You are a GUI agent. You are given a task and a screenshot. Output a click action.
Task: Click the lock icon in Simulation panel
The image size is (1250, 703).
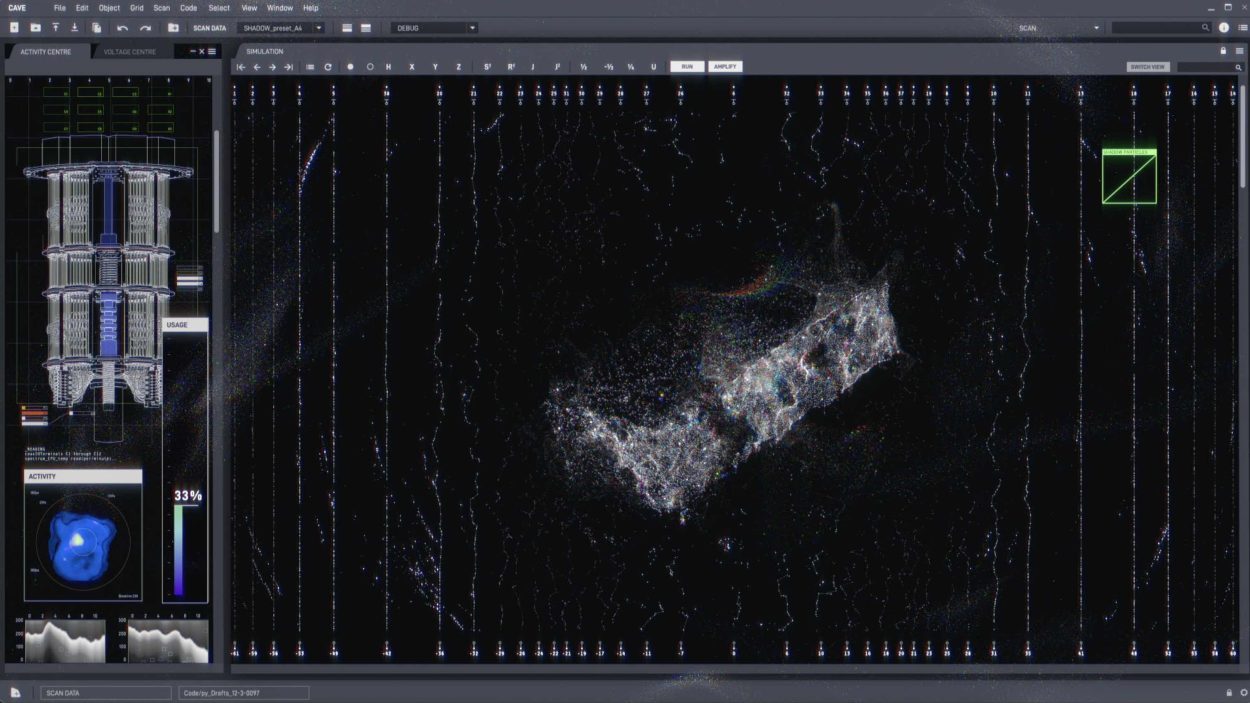tap(1222, 51)
